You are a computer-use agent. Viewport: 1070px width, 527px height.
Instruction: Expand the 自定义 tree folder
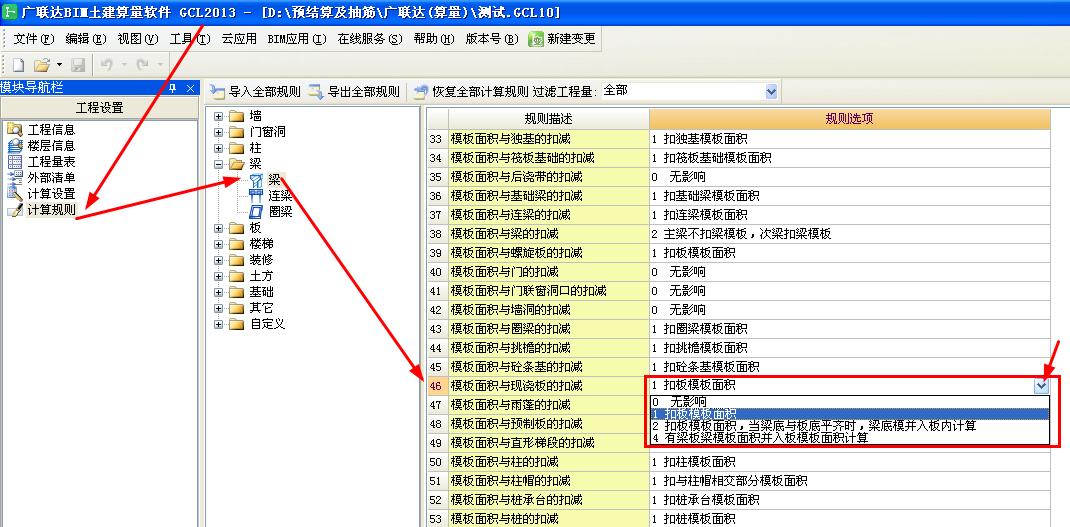(218, 324)
